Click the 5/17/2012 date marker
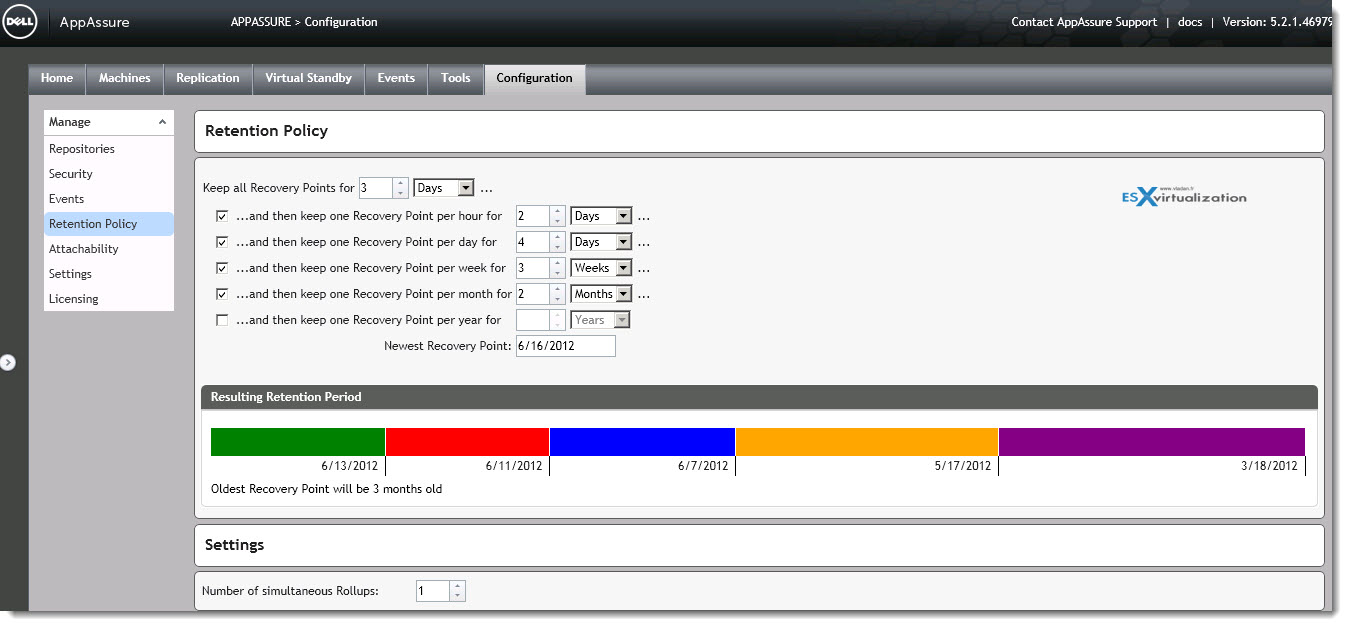Viewport: 1347px width, 626px height. click(963, 466)
